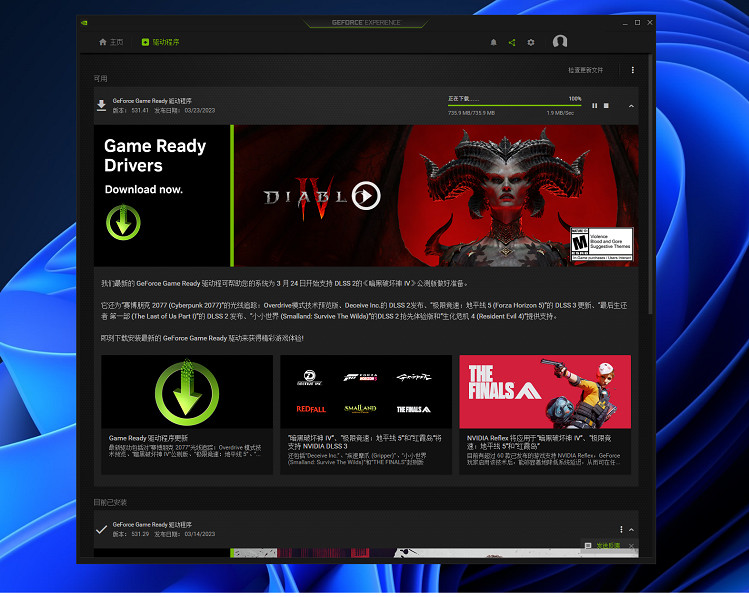Open settings via the gear icon
Screen dimensions: 749x597
[531, 42]
